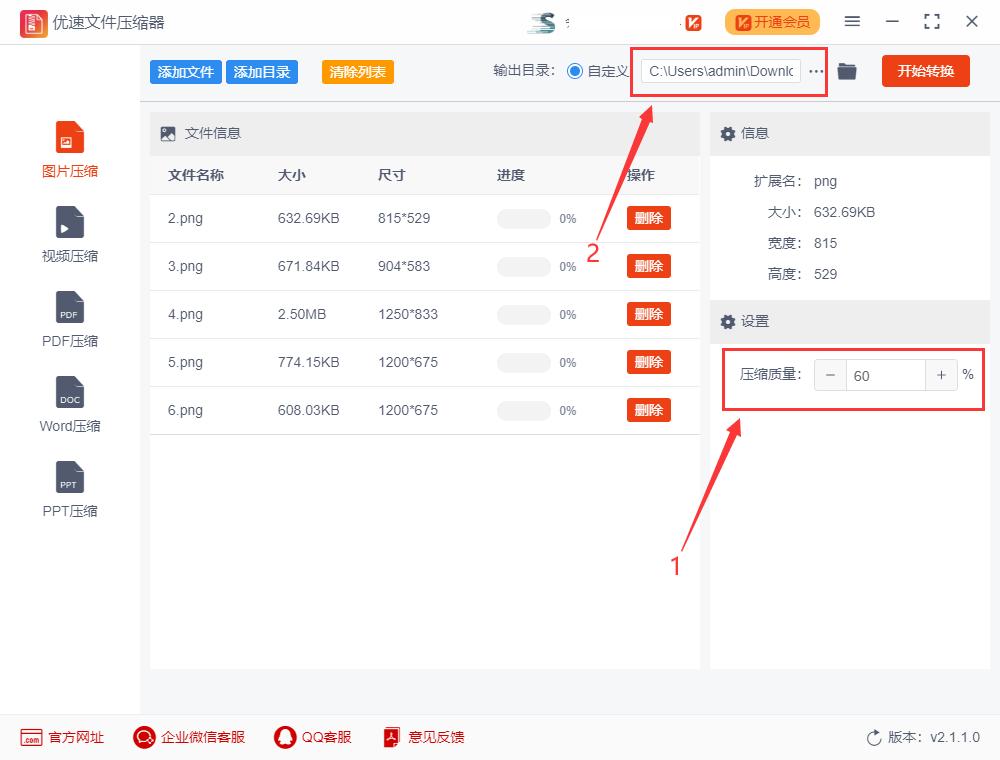Delete 4.png from the file list
1000x760 pixels.
[x=648, y=314]
